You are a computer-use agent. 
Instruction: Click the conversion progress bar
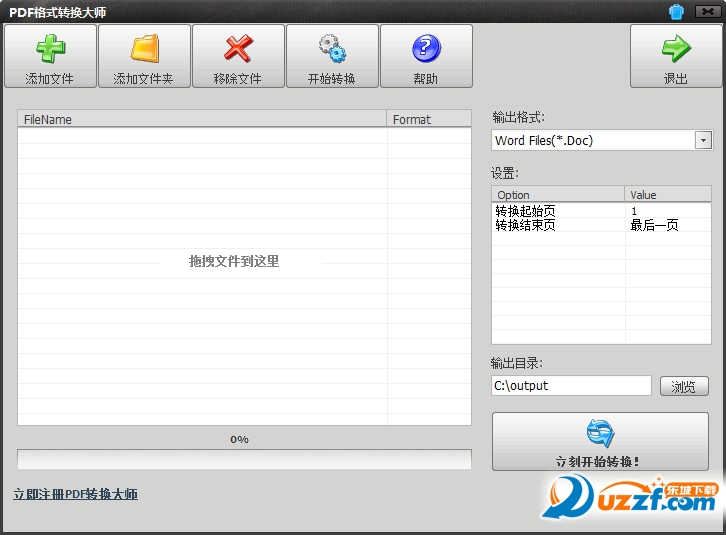pyautogui.click(x=244, y=459)
